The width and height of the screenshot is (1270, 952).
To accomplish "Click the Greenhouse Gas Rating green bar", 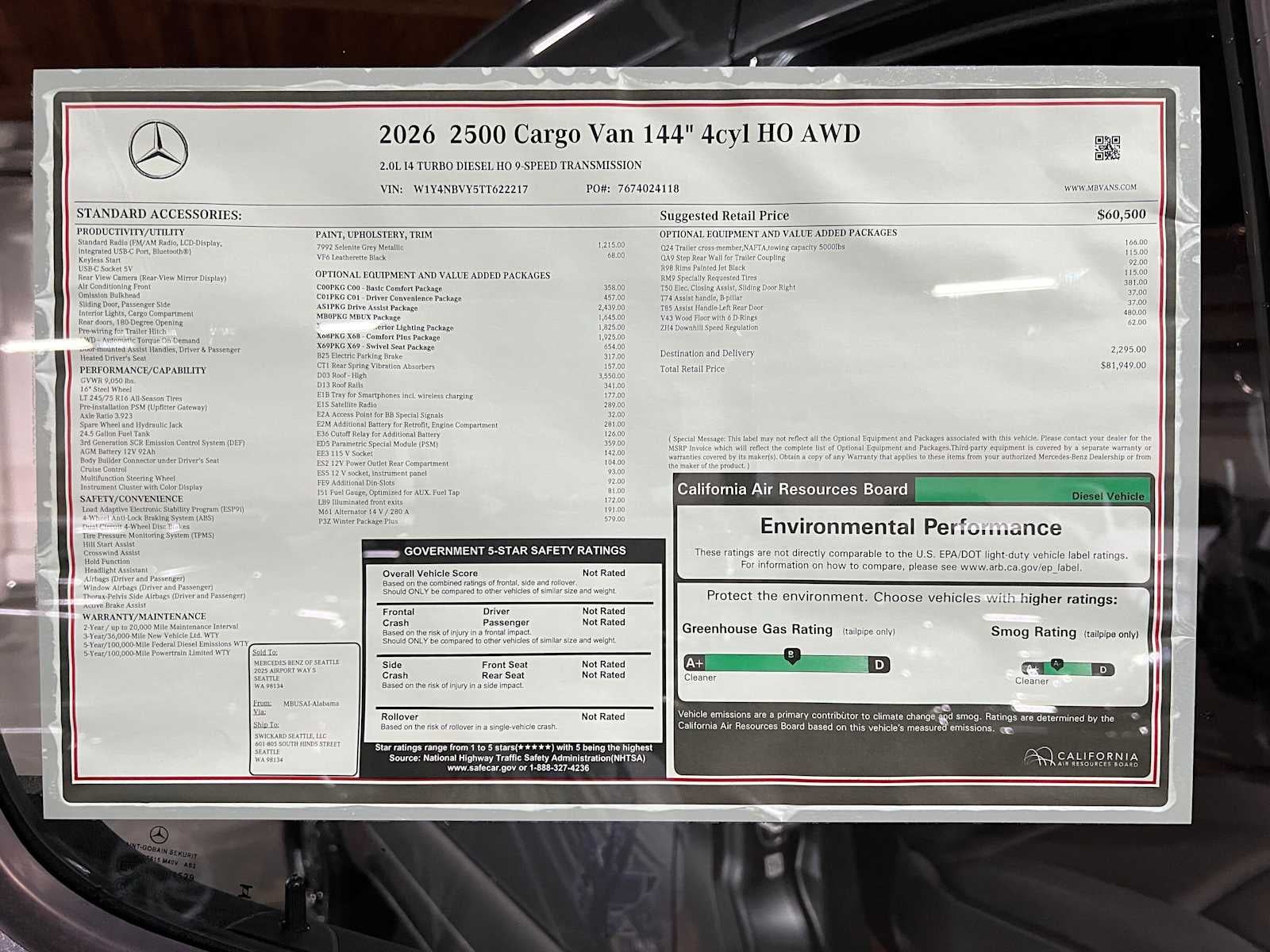I will [787, 664].
